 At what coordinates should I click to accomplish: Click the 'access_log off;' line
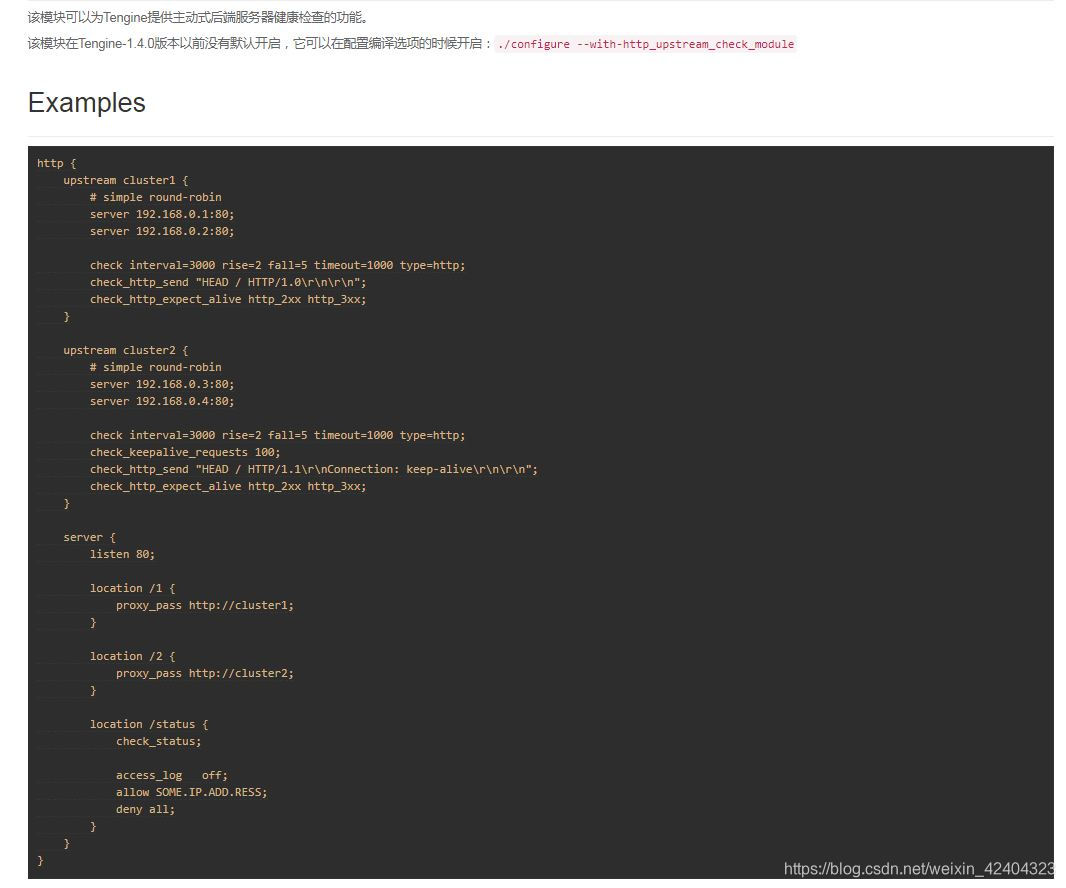(x=172, y=775)
